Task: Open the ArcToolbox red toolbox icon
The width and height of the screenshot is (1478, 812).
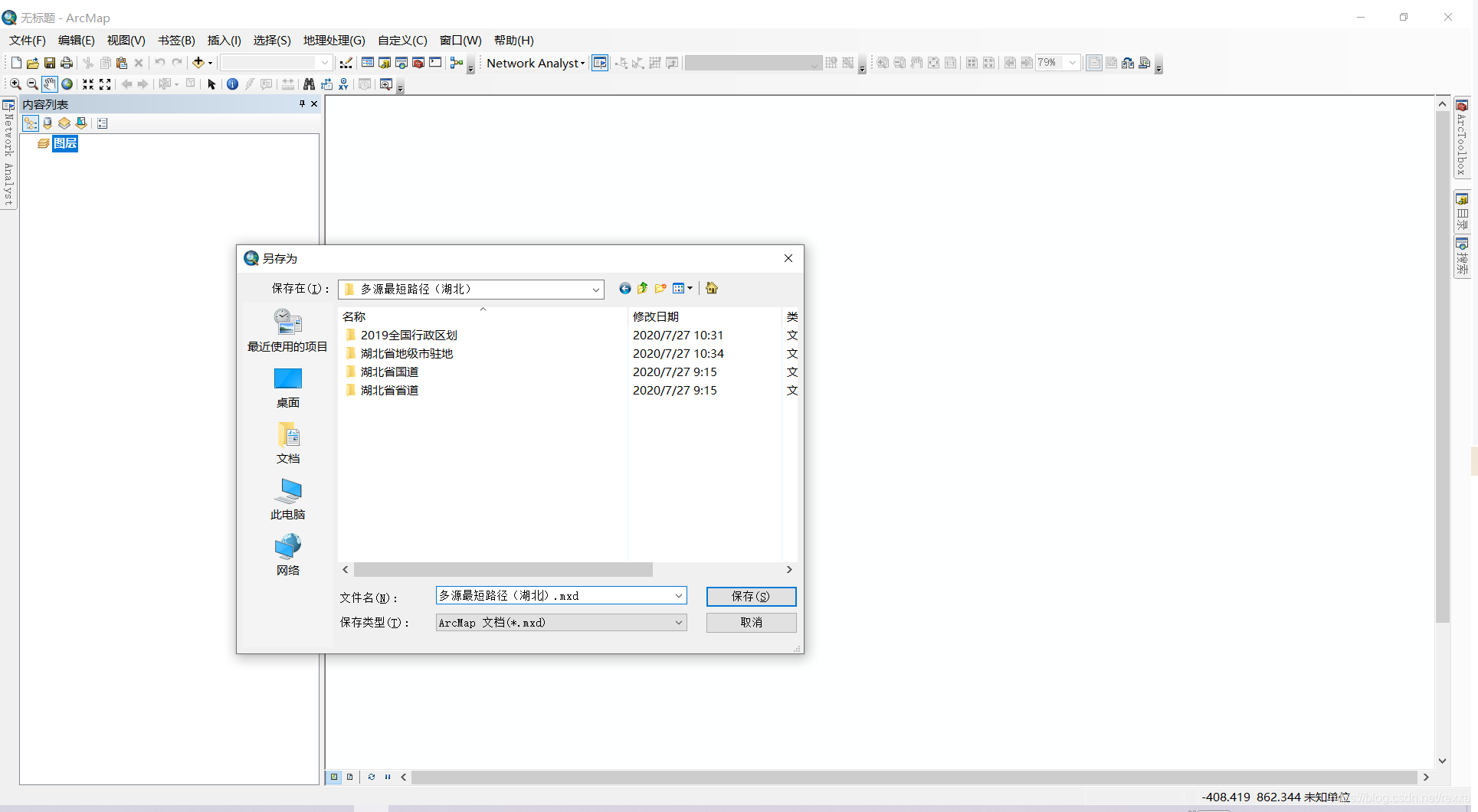Action: (x=418, y=63)
